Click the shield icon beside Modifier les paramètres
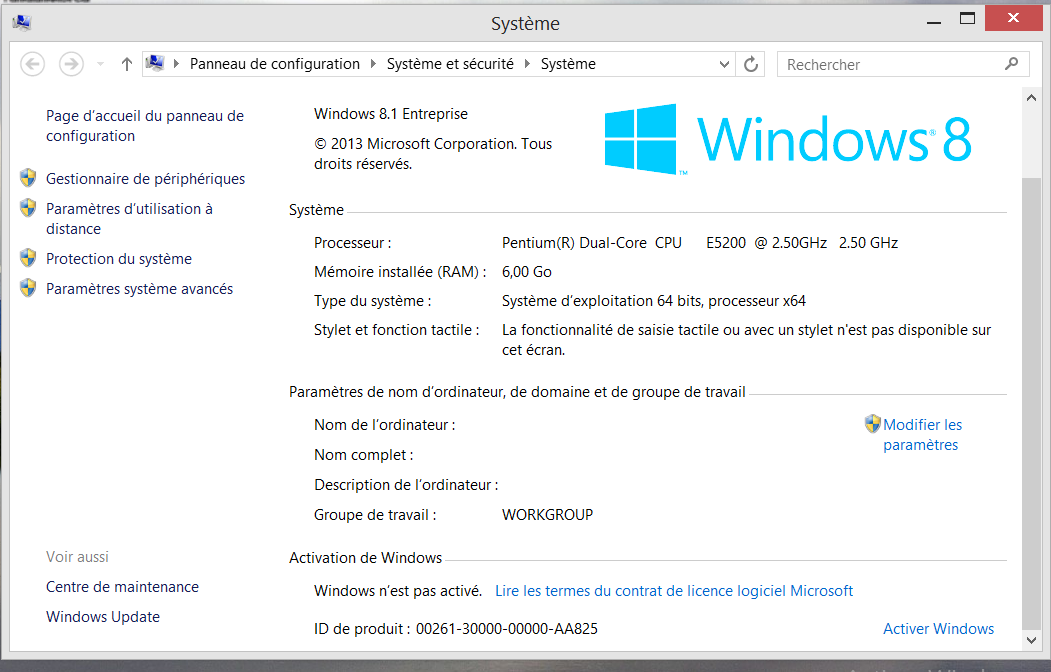 (872, 423)
